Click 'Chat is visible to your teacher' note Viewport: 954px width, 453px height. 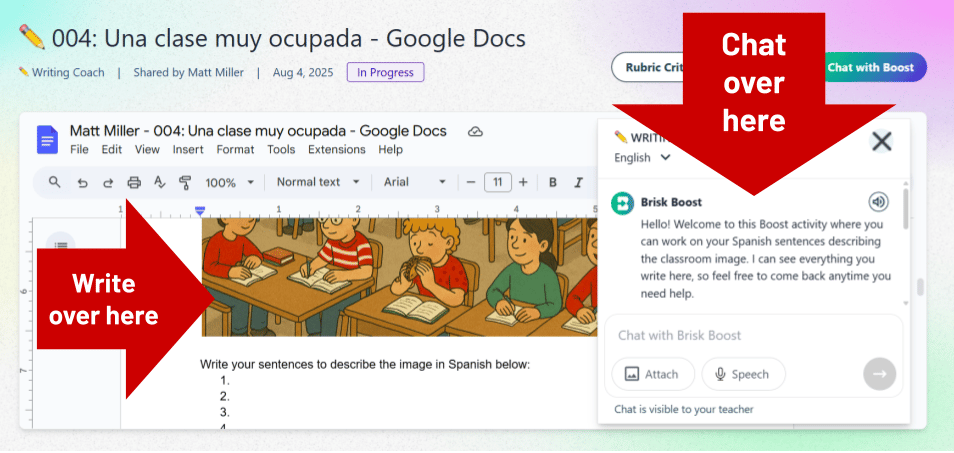pyautogui.click(x=684, y=409)
